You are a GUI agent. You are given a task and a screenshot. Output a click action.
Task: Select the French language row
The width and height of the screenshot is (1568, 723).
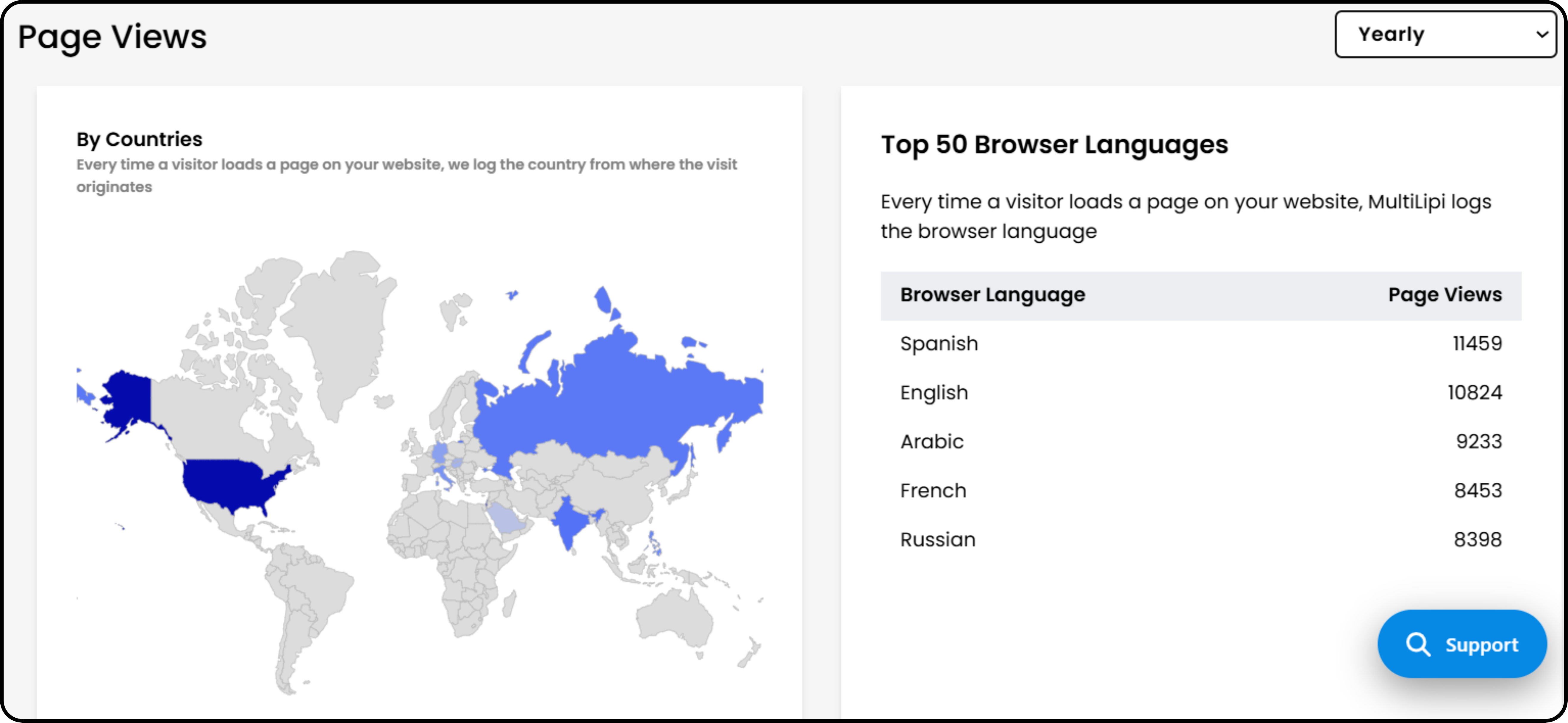1200,491
